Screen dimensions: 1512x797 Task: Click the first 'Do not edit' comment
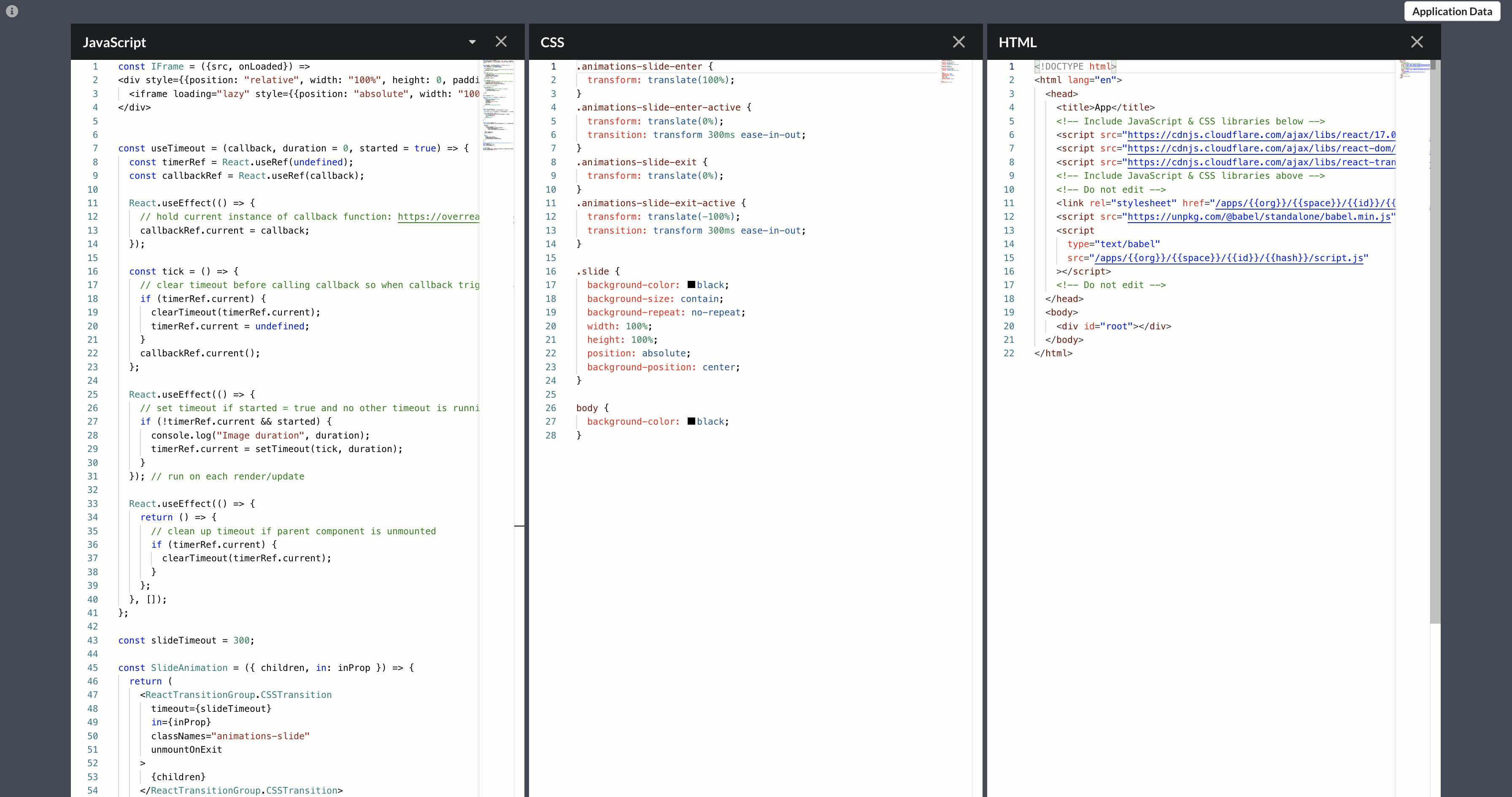(1111, 190)
